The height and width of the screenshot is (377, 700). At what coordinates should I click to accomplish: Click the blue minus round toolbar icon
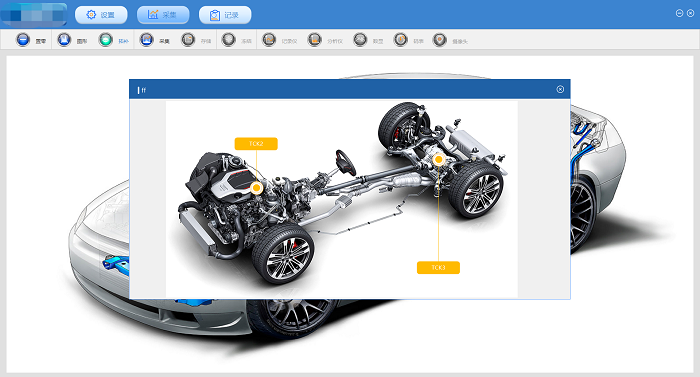(x=23, y=40)
